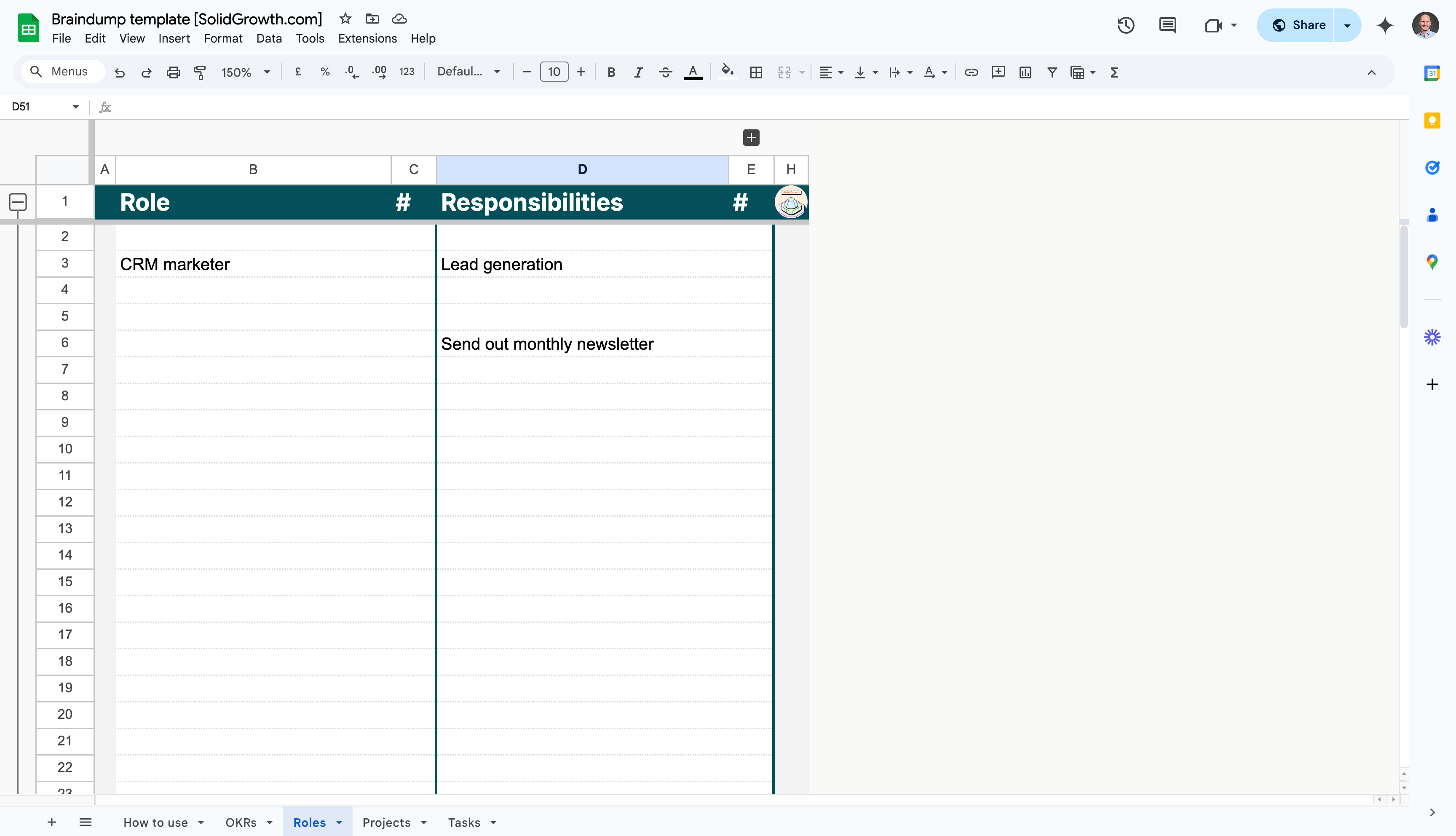Open the borders tool

point(756,72)
